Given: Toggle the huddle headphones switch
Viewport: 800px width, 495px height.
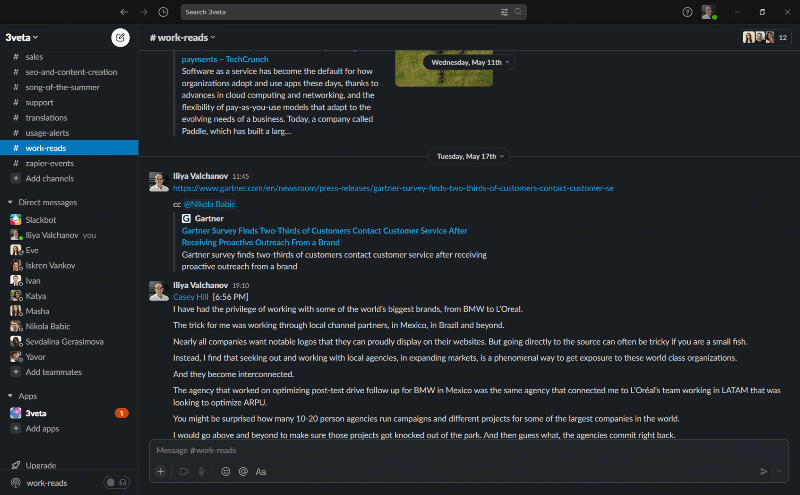Looking at the screenshot, I should point(116,482).
